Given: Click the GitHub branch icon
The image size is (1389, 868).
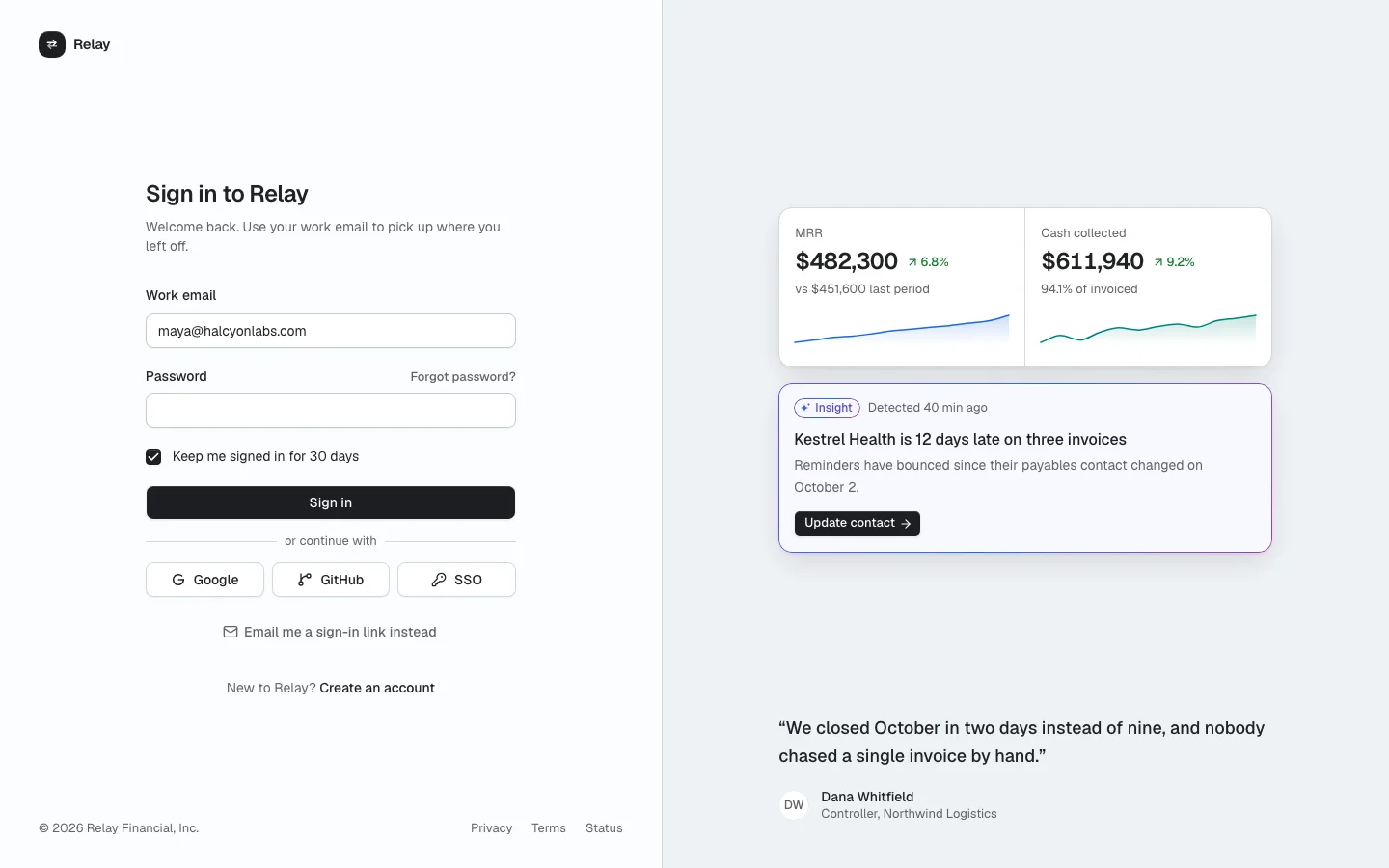Looking at the screenshot, I should point(305,580).
